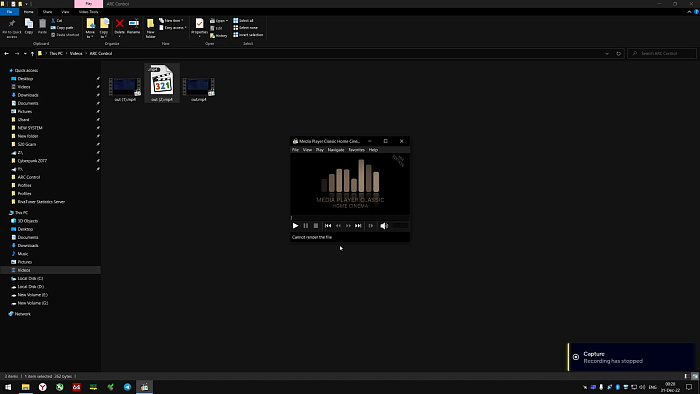The width and height of the screenshot is (700, 394).
Task: Click the red Delete icon in the ribbon
Action: 120,26
